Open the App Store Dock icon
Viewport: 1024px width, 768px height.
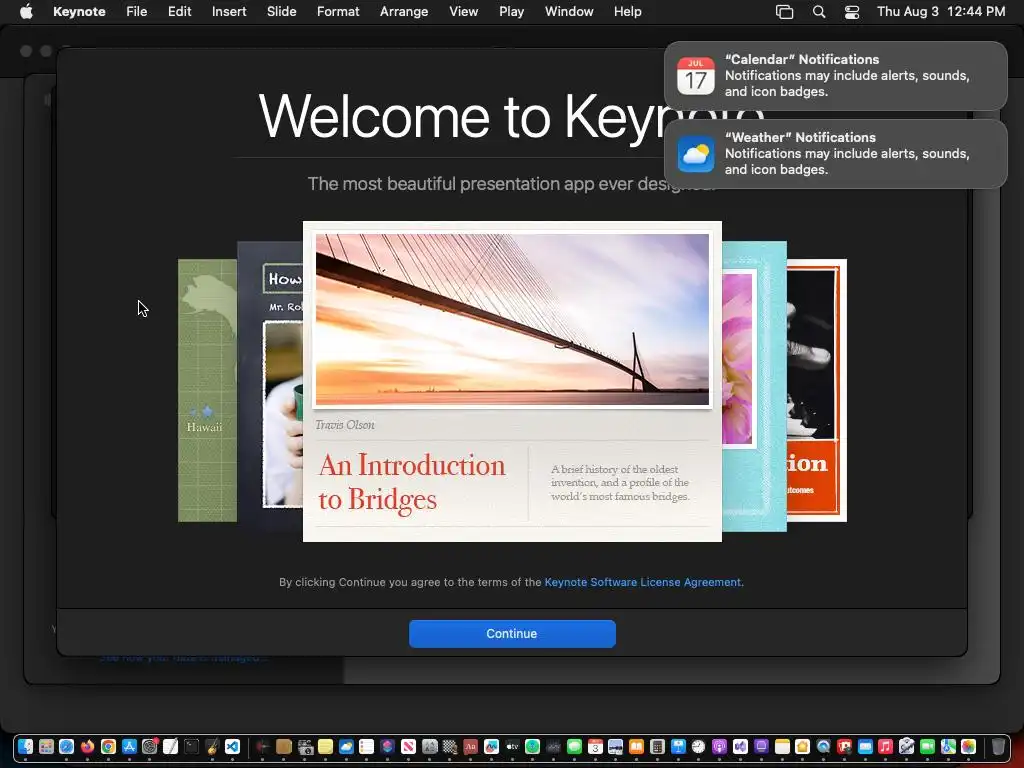pos(129,746)
